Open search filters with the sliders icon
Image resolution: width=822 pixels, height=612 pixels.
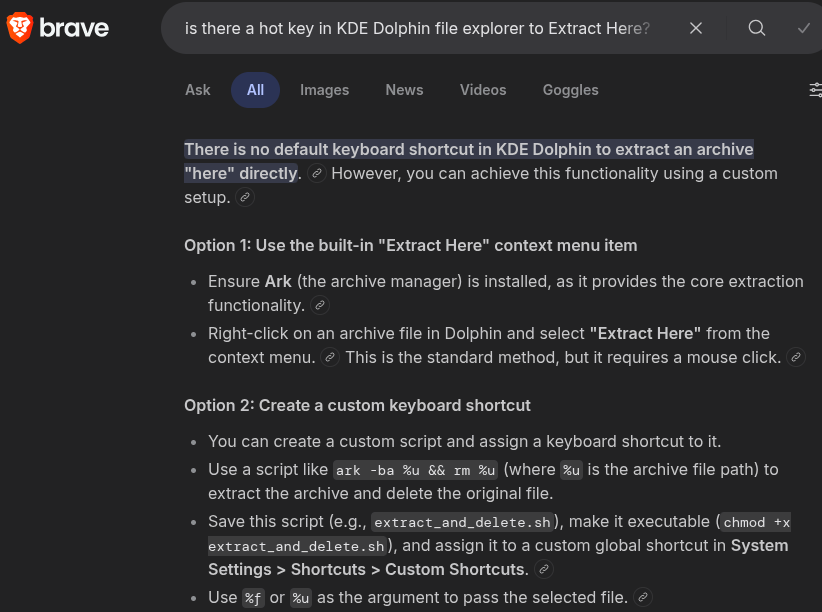point(815,89)
